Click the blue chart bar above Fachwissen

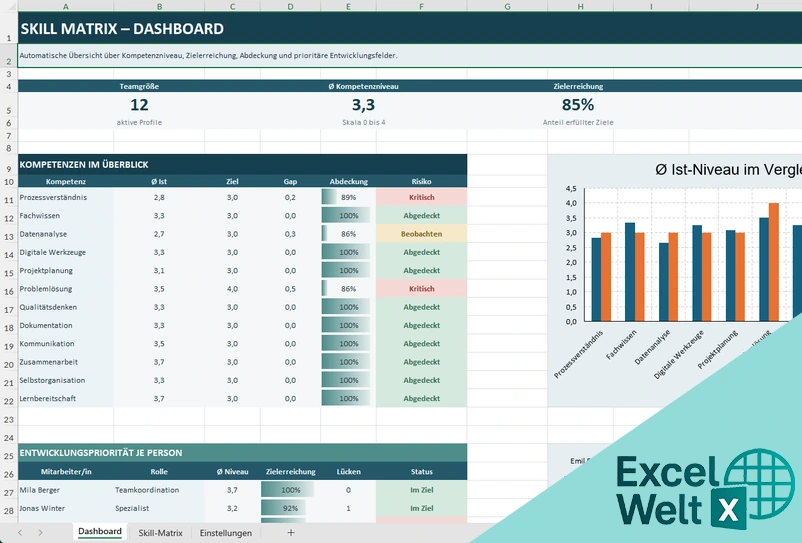(630, 272)
